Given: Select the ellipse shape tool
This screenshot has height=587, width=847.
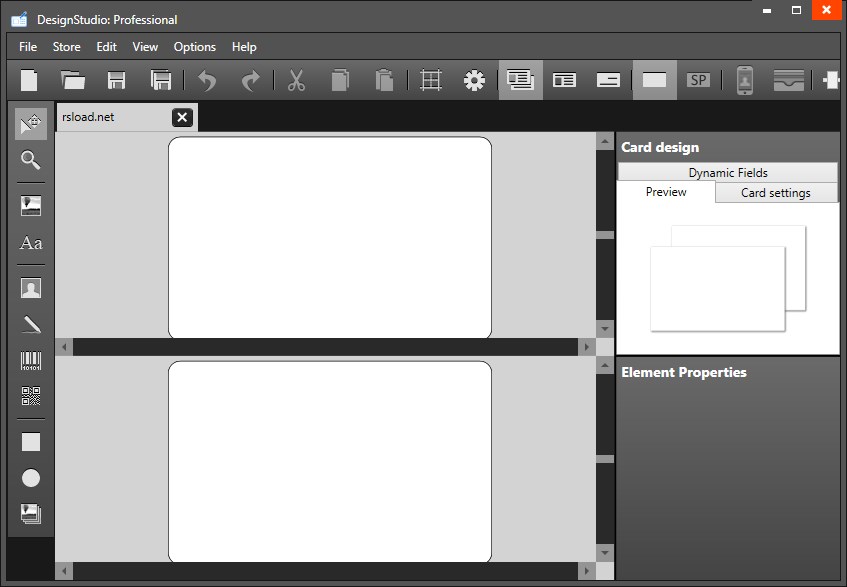Looking at the screenshot, I should (x=30, y=478).
